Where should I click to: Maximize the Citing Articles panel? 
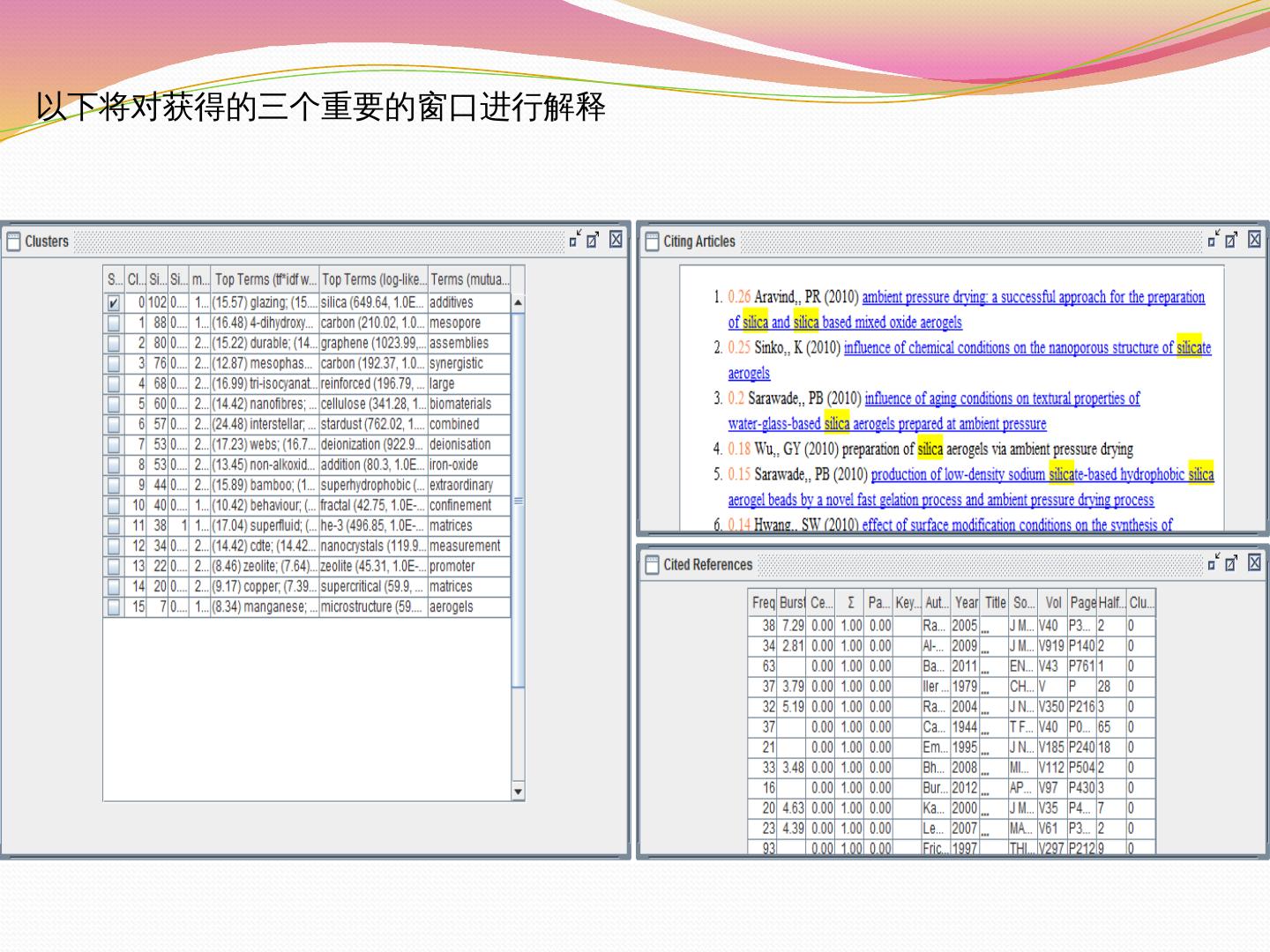click(1233, 240)
